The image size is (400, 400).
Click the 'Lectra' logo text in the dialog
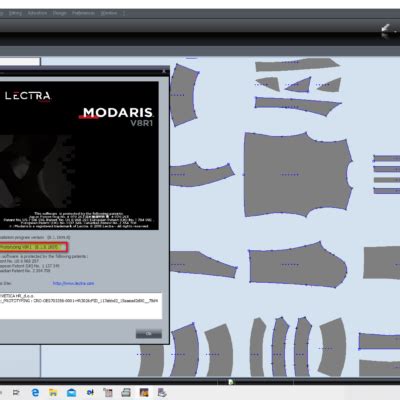point(28,96)
